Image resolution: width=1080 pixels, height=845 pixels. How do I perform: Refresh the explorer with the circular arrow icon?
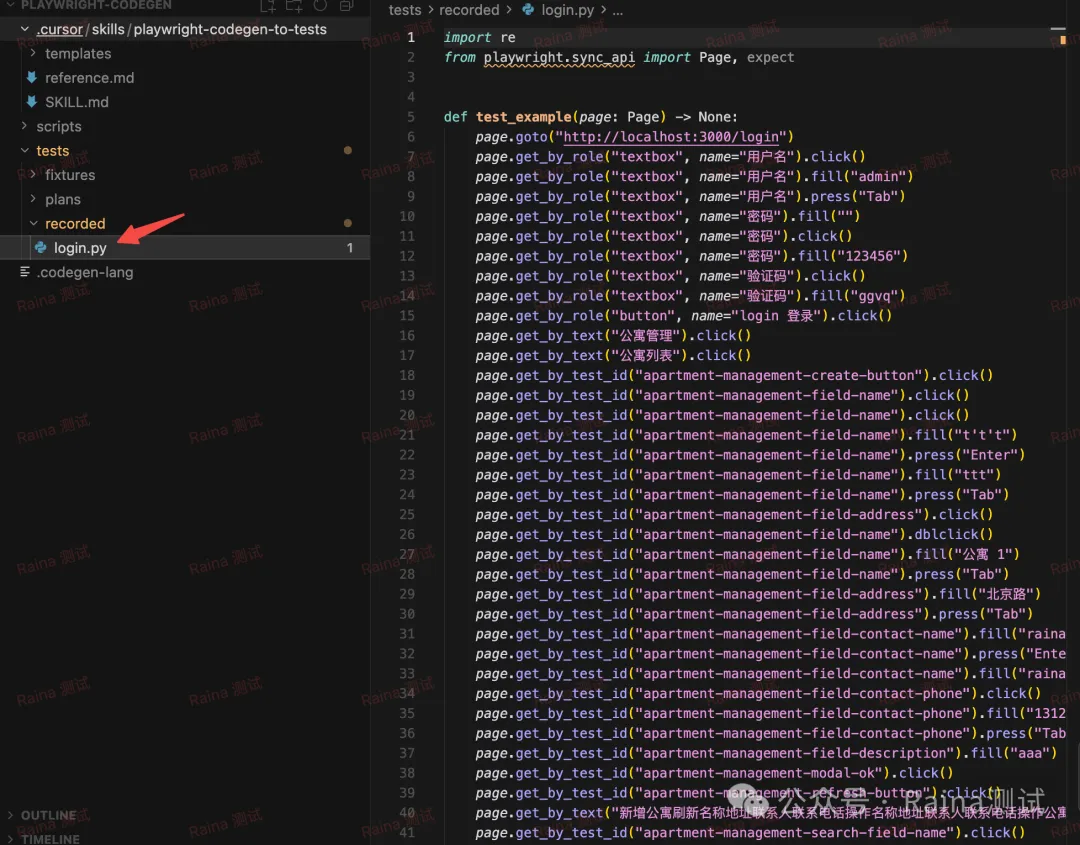click(x=320, y=6)
